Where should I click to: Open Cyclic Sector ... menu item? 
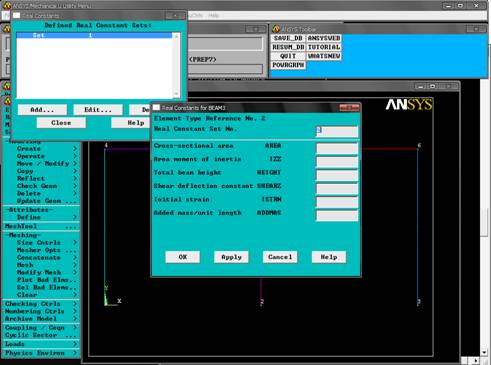42,335
